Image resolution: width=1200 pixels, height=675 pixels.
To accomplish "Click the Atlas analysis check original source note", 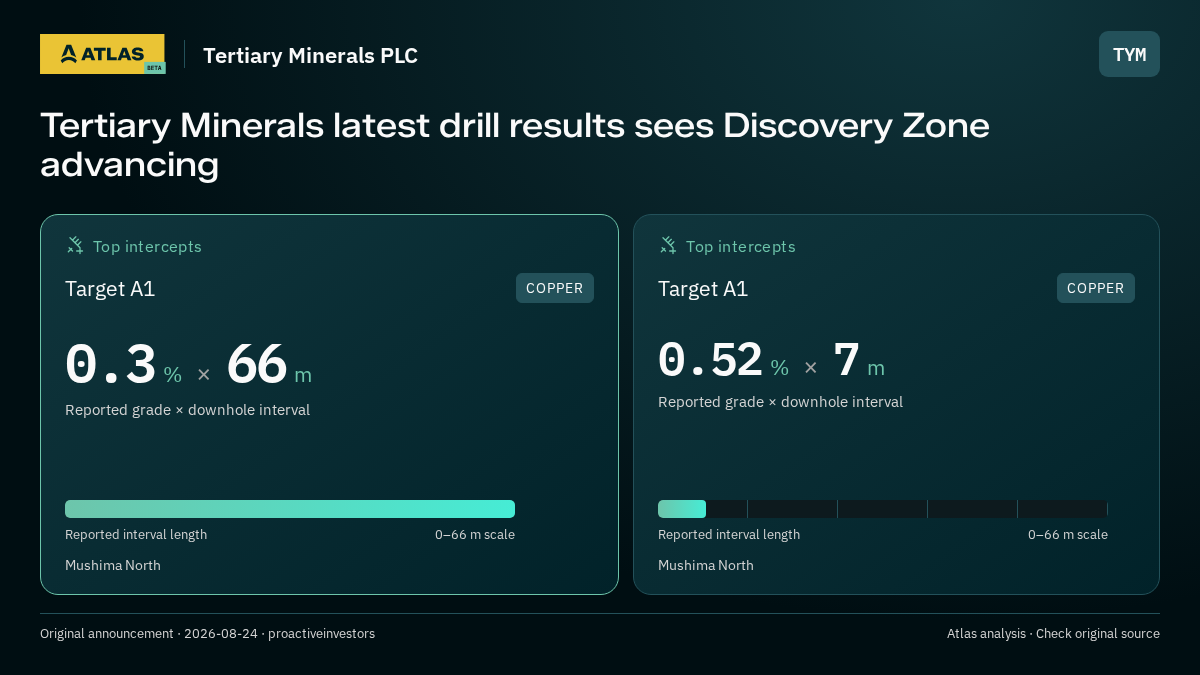I will [1053, 634].
